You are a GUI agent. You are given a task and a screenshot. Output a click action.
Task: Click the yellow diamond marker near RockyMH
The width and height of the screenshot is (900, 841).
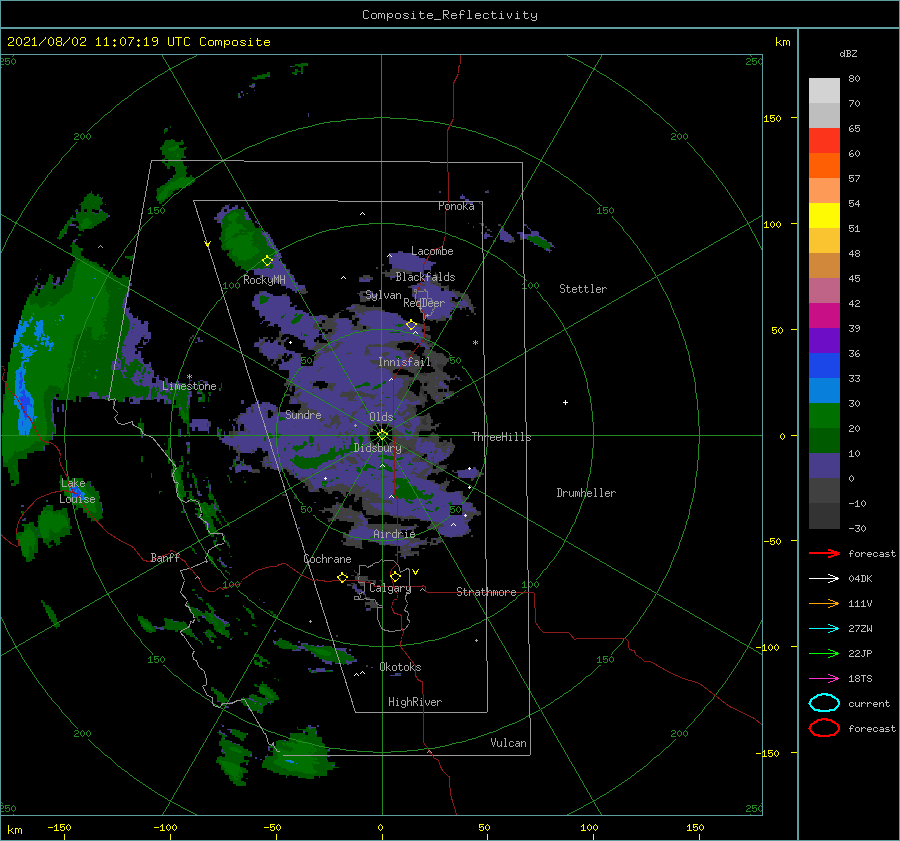tap(267, 261)
